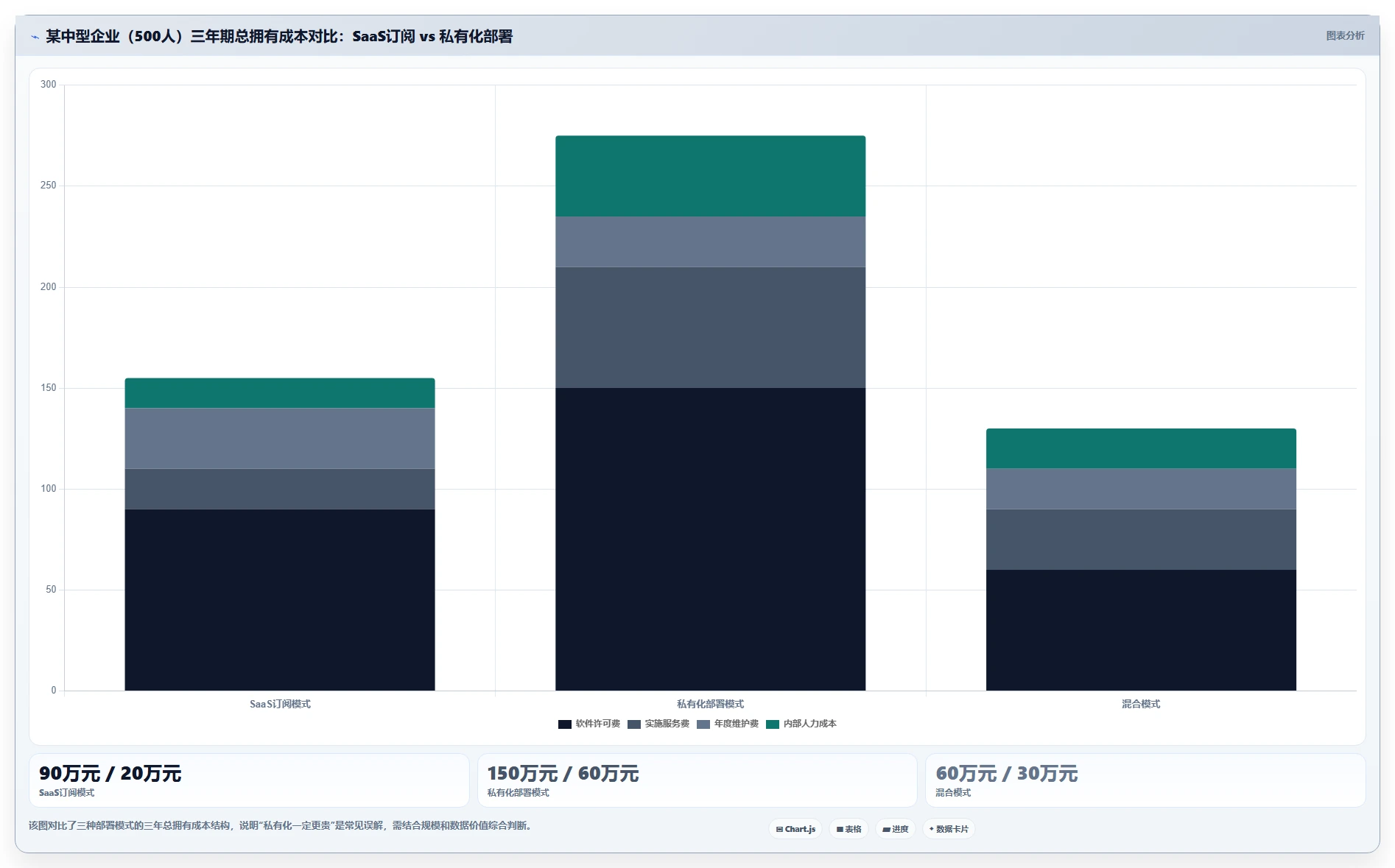Click the 150万元 / 60万元 data card
Viewport: 1395px width, 868px height.
(x=697, y=780)
